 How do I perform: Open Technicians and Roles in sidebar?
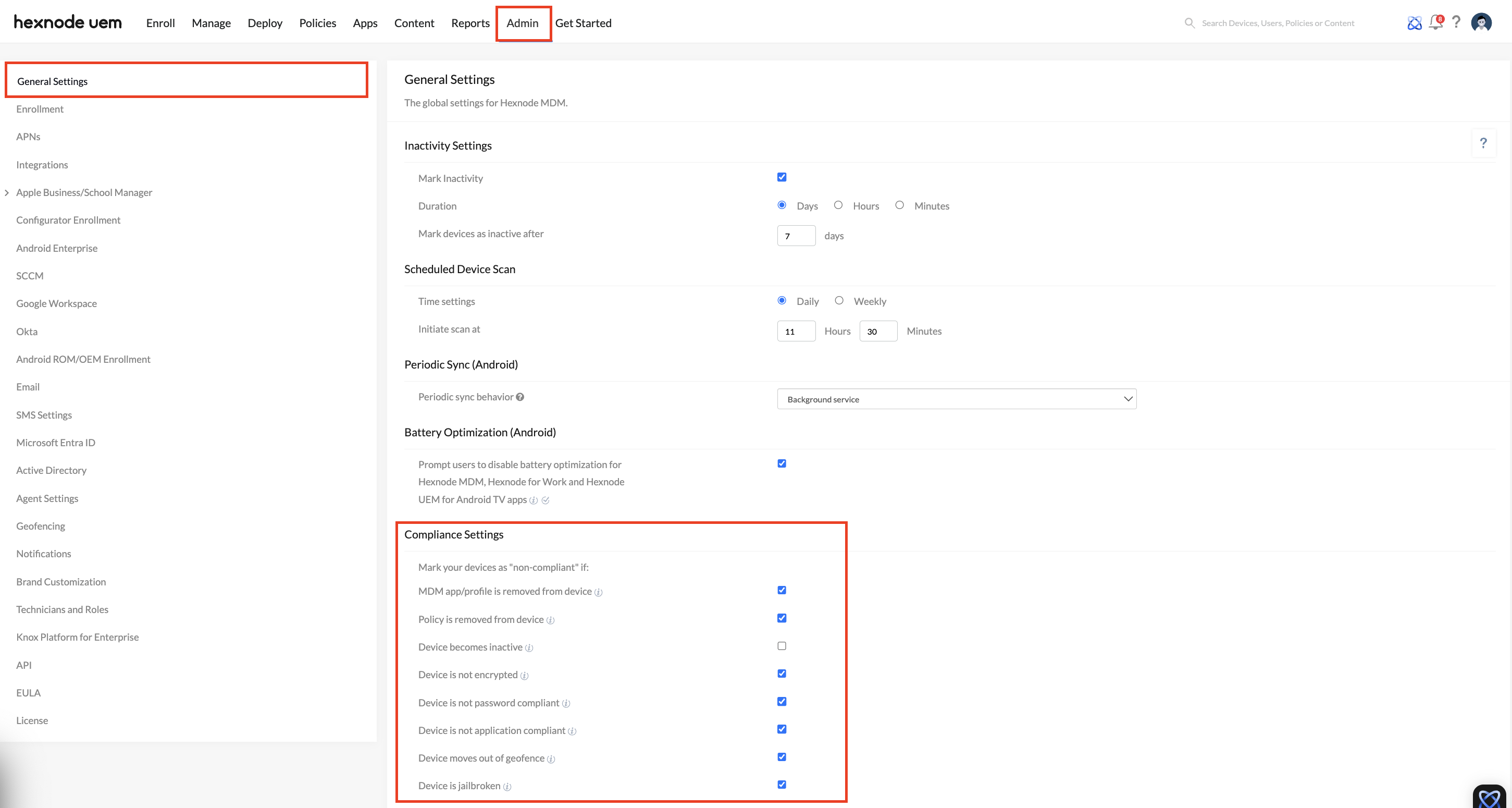tap(62, 609)
